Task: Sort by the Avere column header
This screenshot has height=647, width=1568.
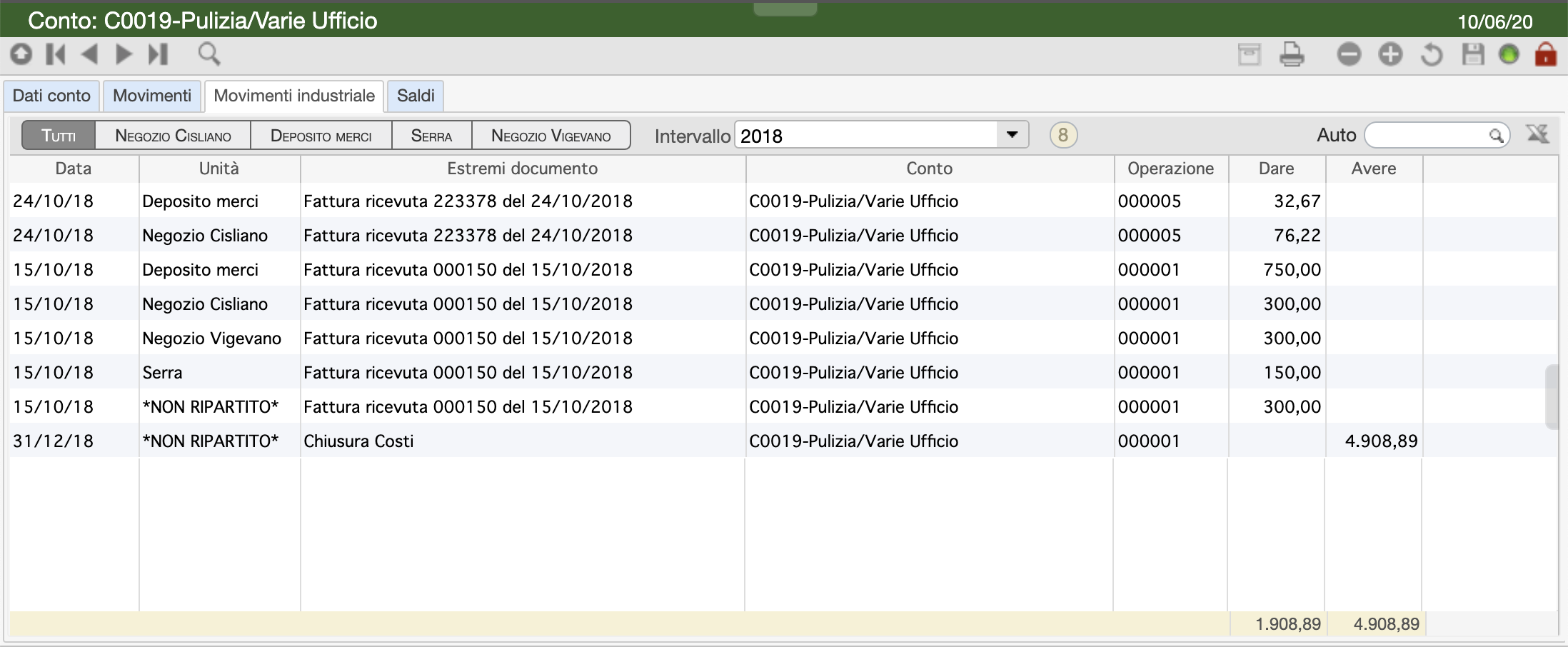Action: (1374, 169)
